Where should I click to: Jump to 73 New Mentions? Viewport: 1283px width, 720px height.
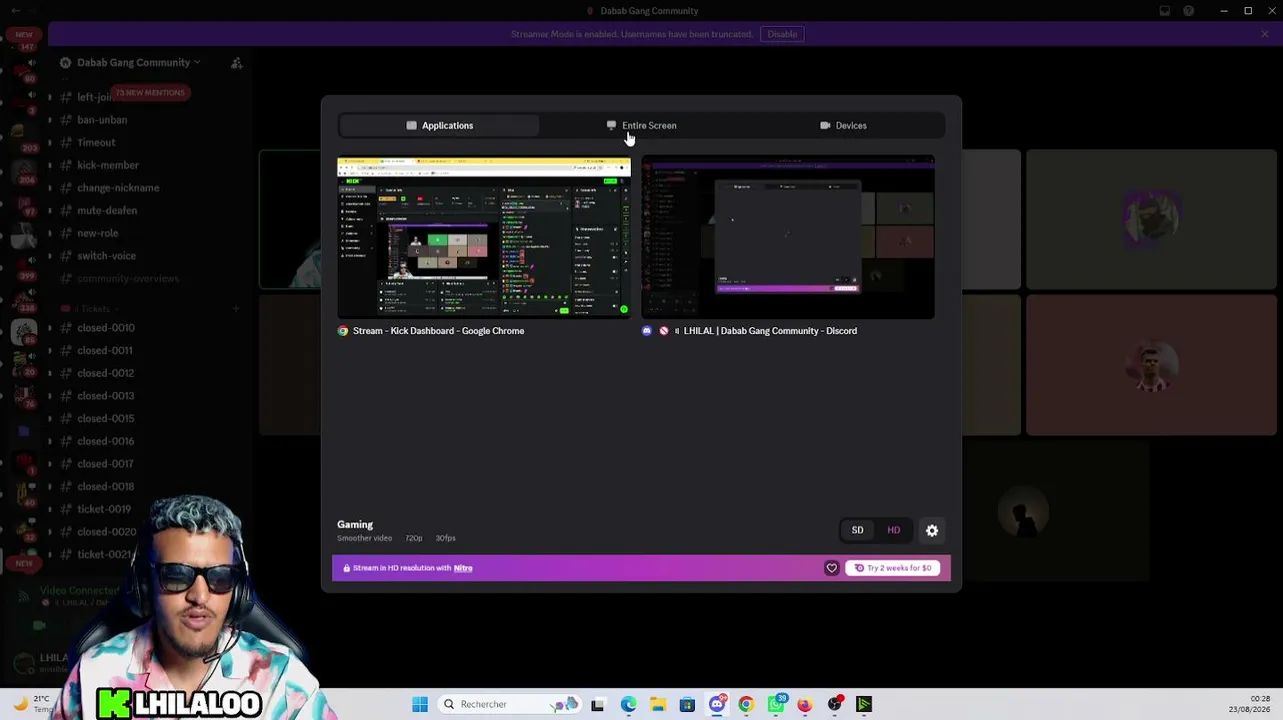click(x=150, y=93)
